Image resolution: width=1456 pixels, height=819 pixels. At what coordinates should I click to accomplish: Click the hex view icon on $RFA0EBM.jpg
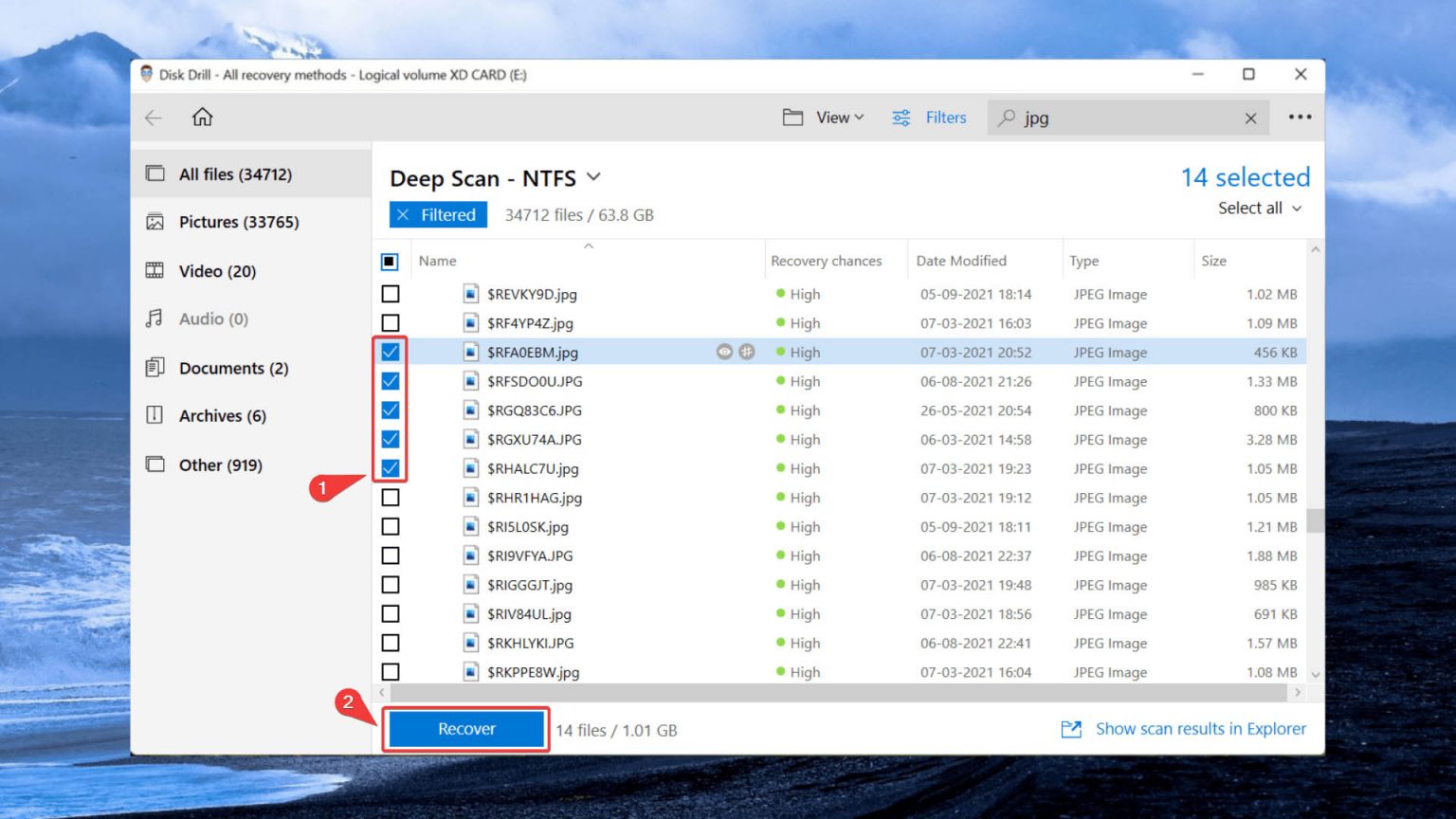748,352
